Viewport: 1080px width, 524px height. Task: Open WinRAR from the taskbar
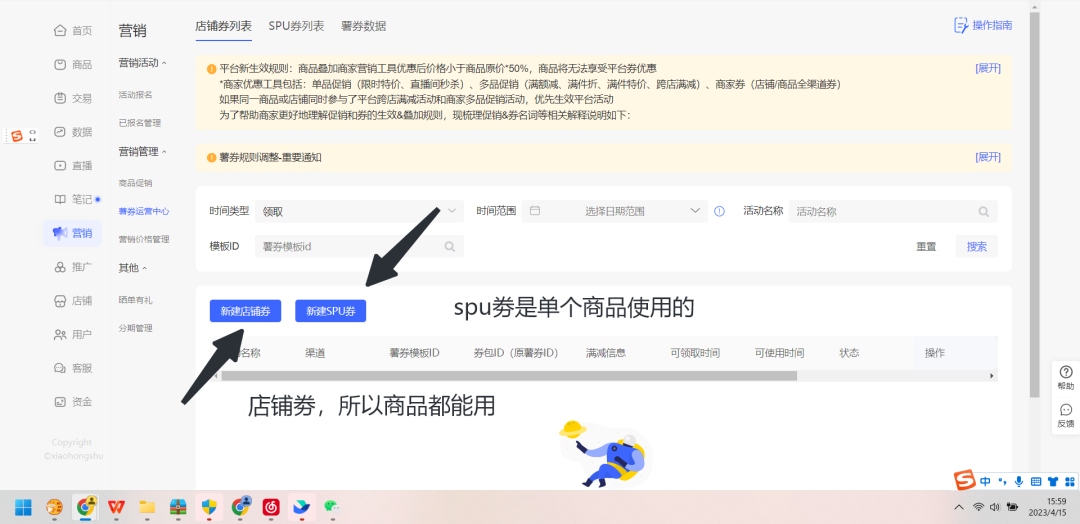point(178,507)
